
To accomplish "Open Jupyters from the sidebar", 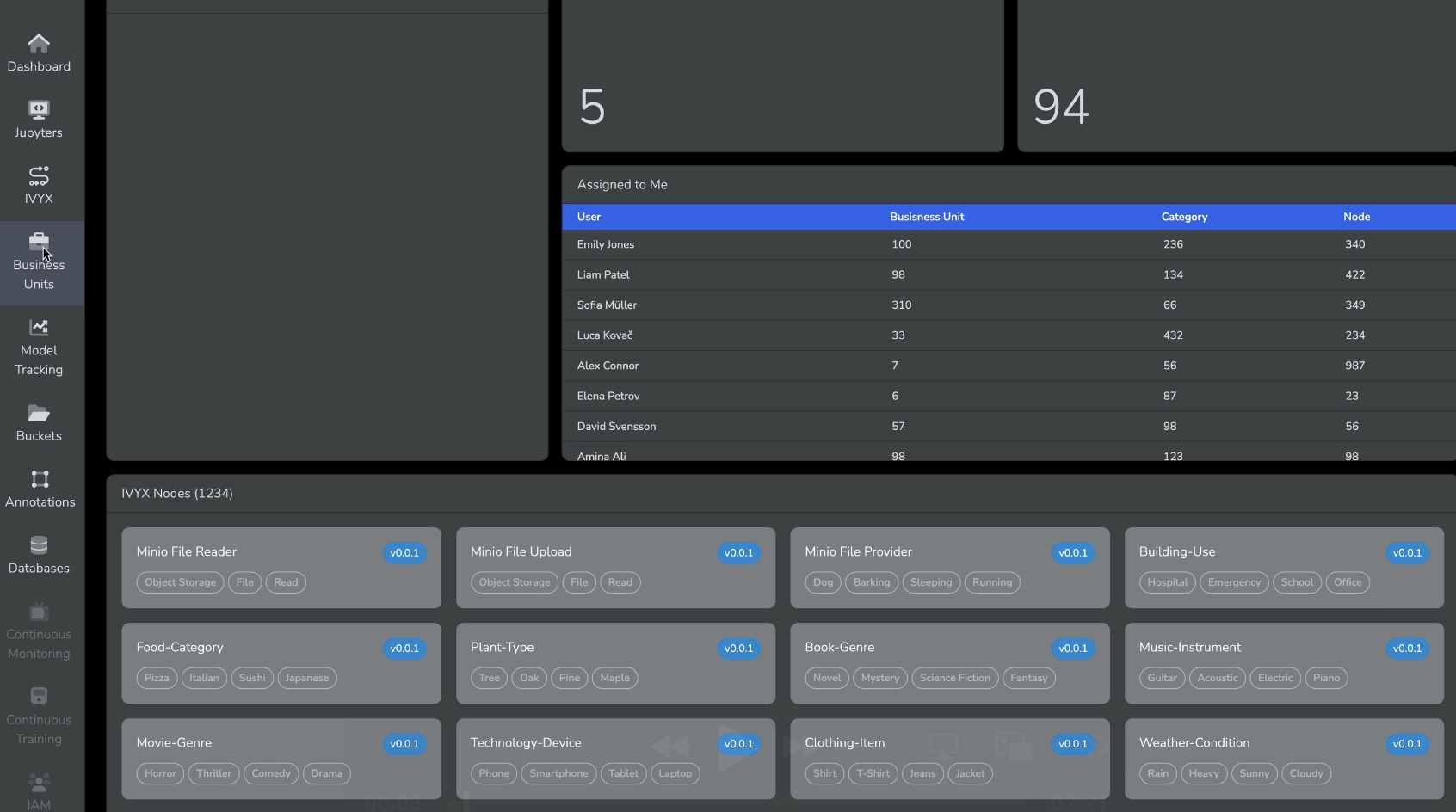I will (x=39, y=110).
